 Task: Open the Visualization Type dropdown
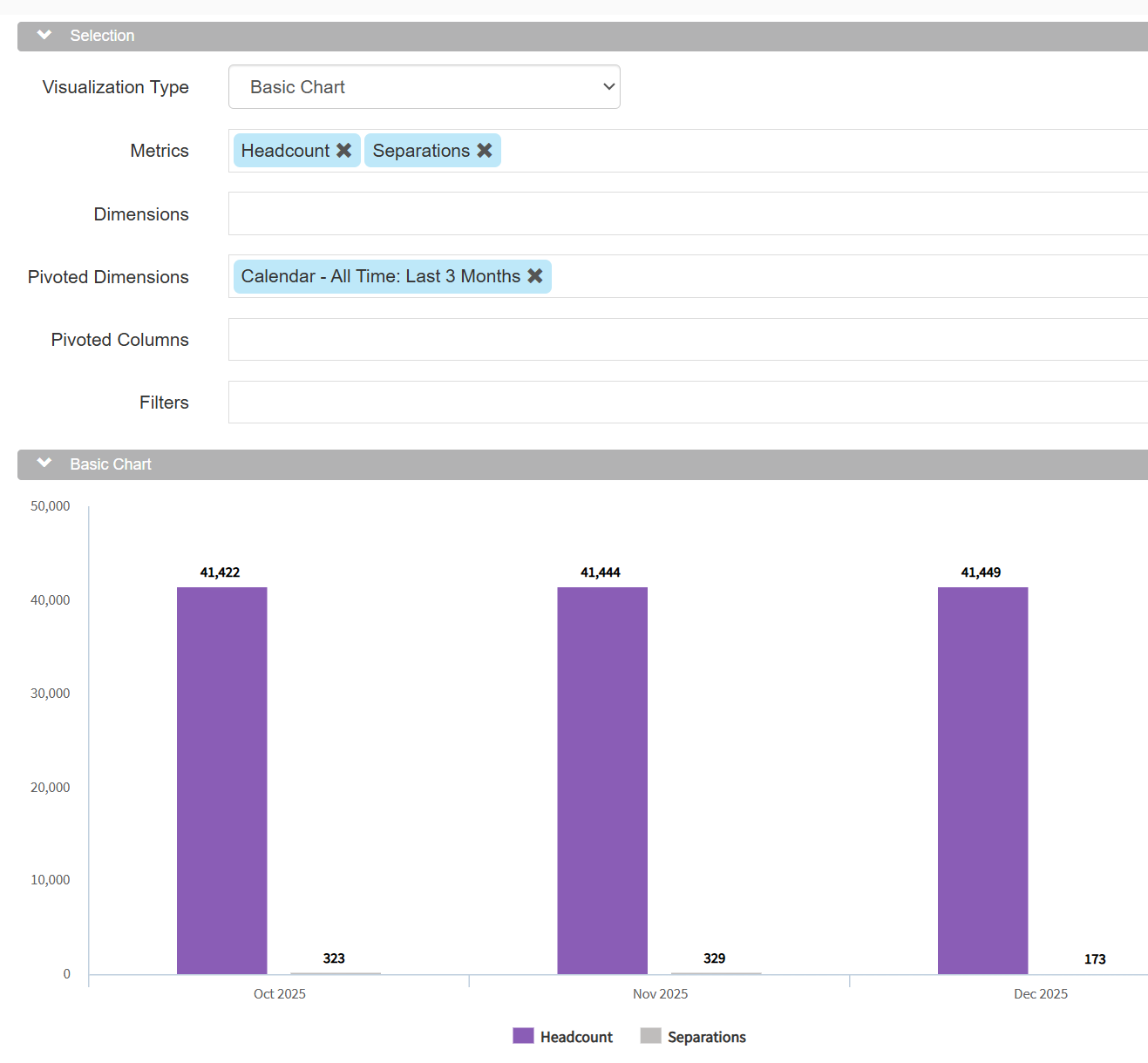tap(424, 87)
